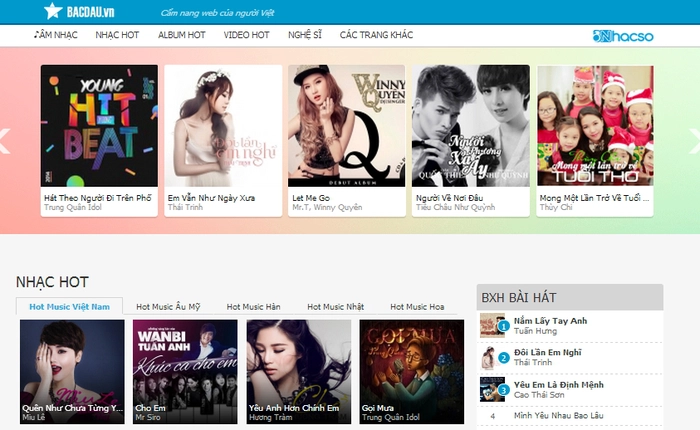
Task: Play Cho Em by Mr Siro
Action: [185, 372]
